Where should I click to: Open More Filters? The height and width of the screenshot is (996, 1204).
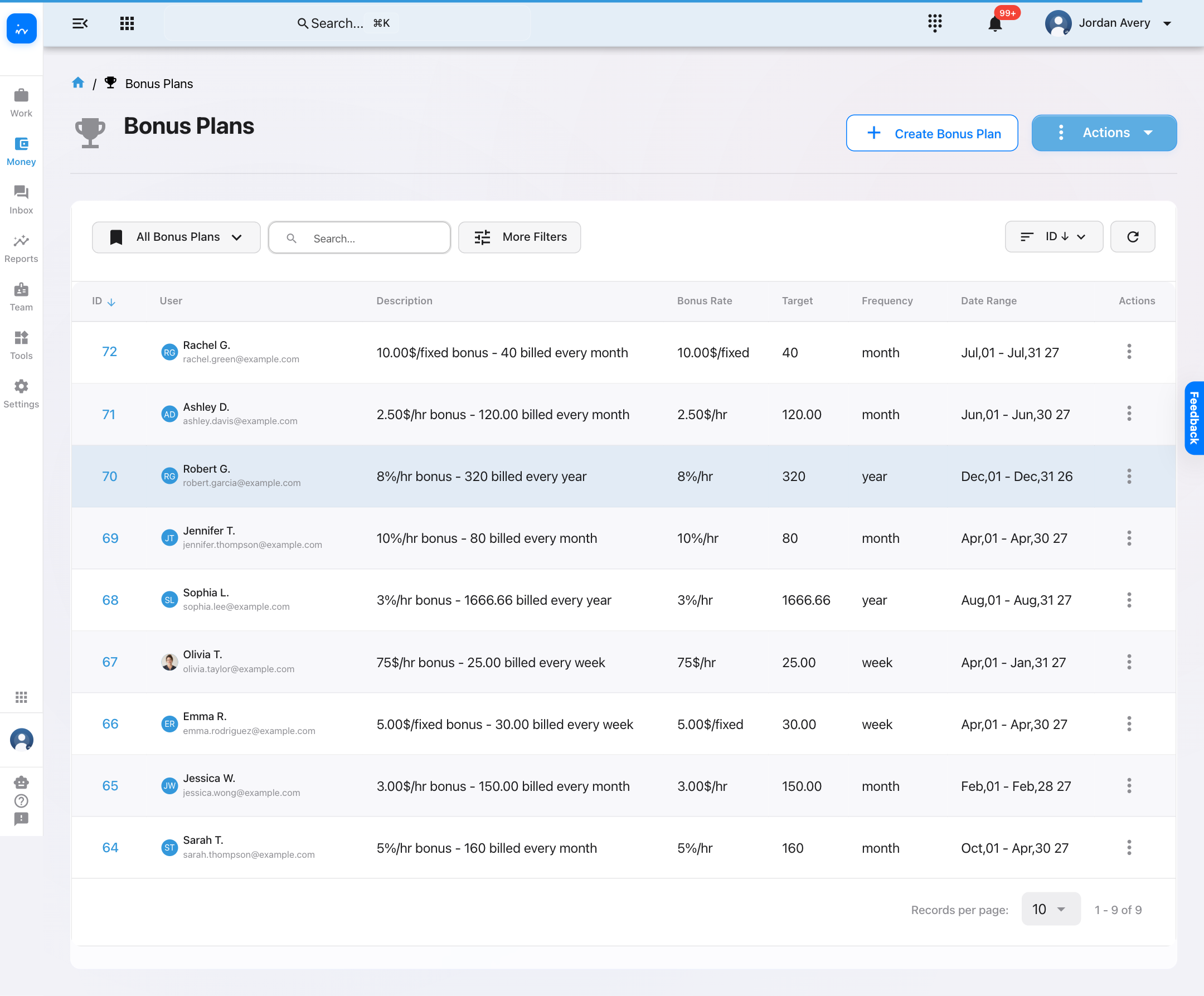pyautogui.click(x=519, y=237)
